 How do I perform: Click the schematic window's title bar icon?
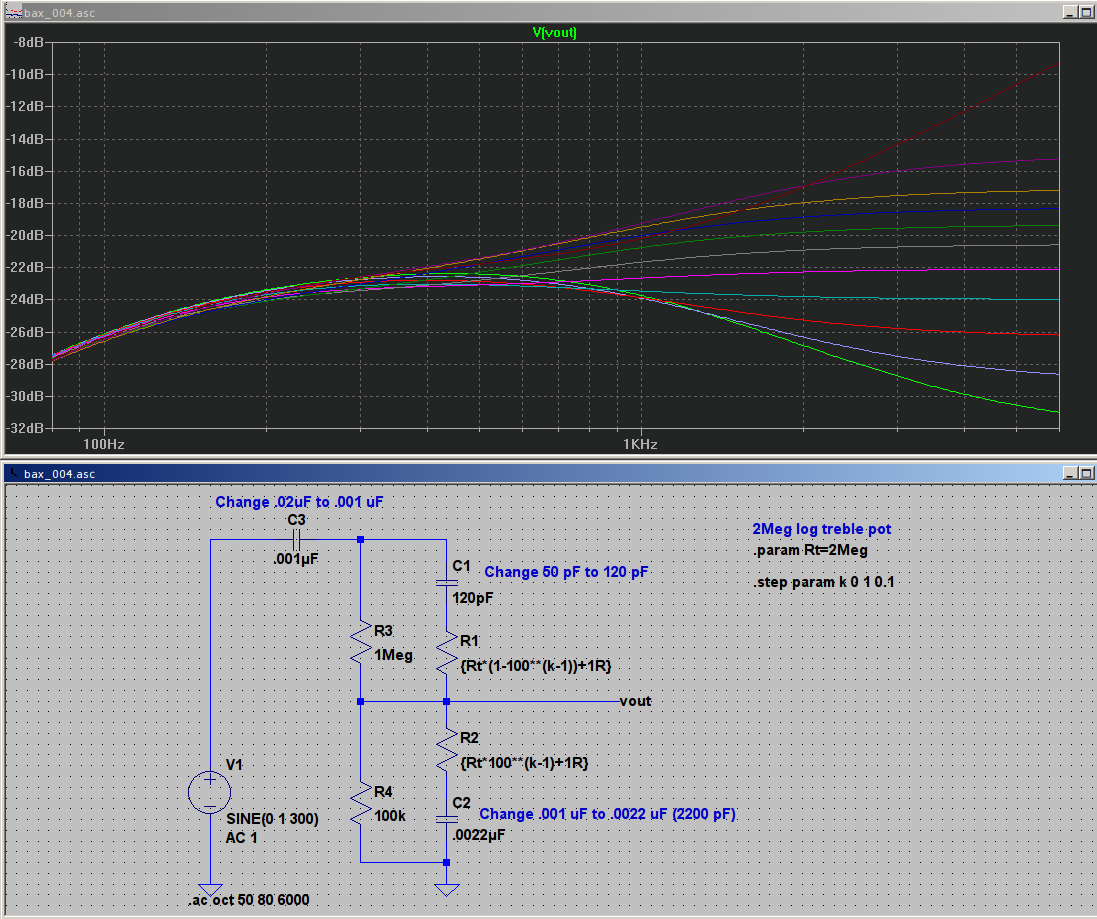click(x=13, y=473)
